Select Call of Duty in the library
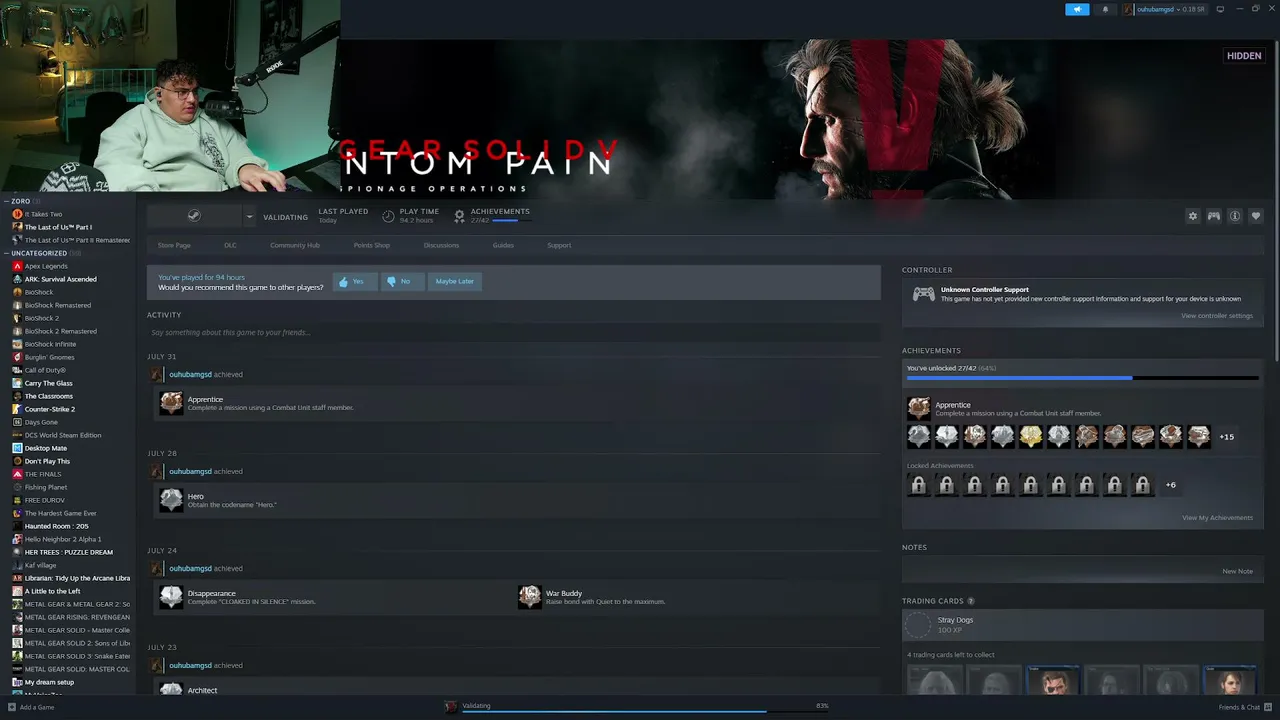Viewport: 1280px width, 720px height. point(45,370)
